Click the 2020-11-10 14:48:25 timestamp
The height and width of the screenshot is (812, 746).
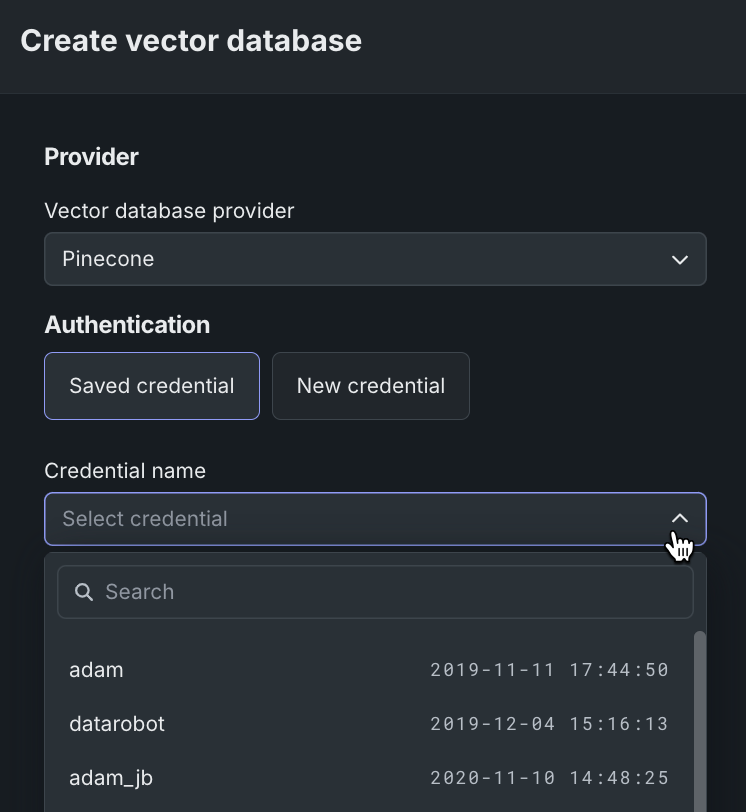549,778
